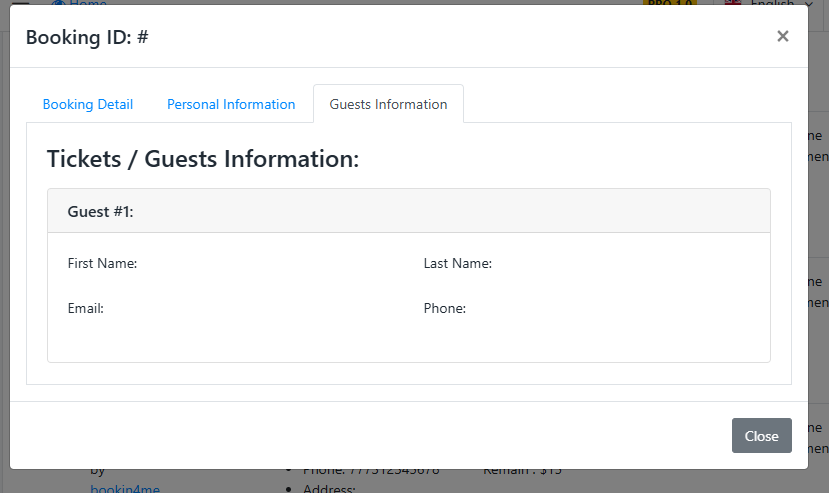Click the yellow PRO 1.0 badge

pyautogui.click(x=670, y=3)
